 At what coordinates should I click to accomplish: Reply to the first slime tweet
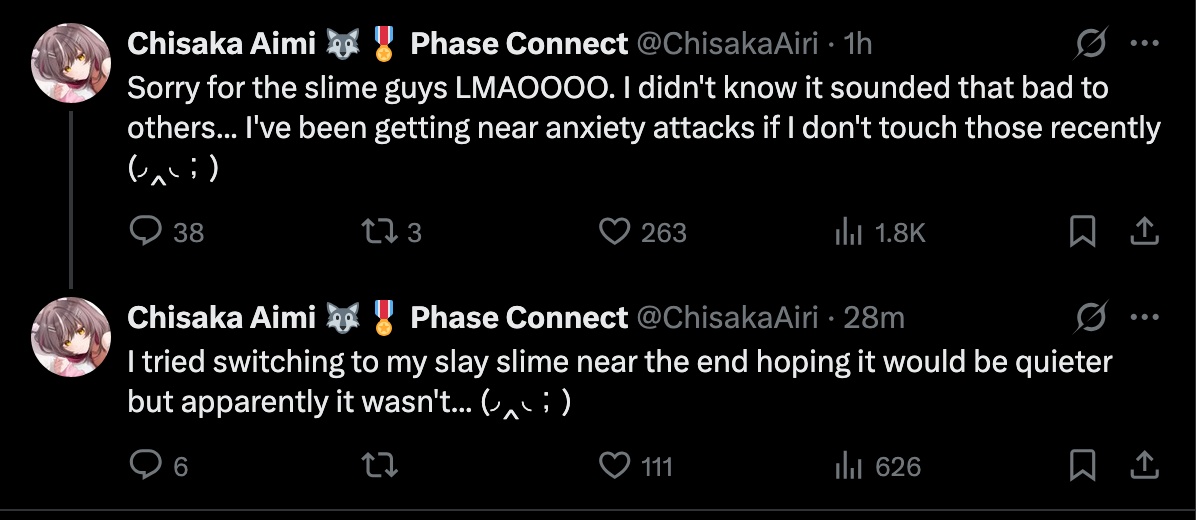[146, 232]
